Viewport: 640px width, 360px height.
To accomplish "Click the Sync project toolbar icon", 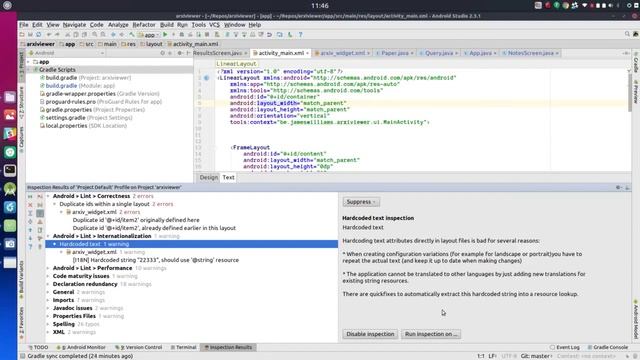I will coord(39,35).
